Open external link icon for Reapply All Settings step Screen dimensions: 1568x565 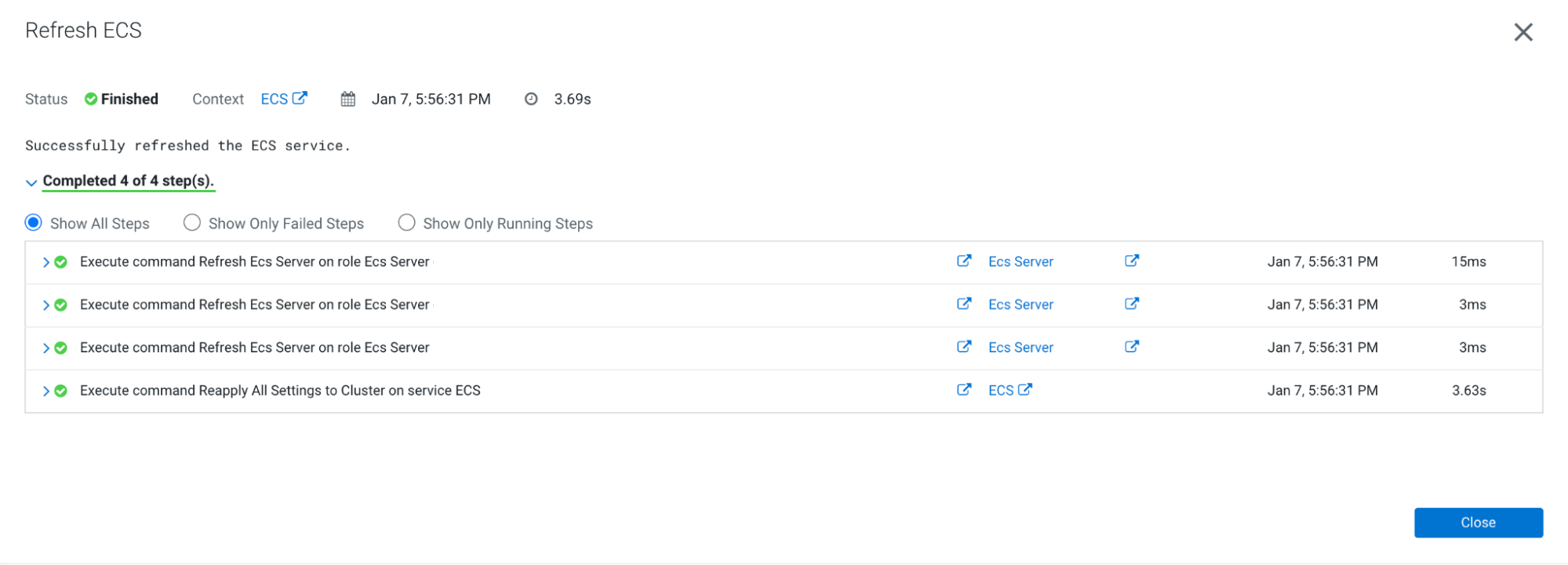click(964, 390)
